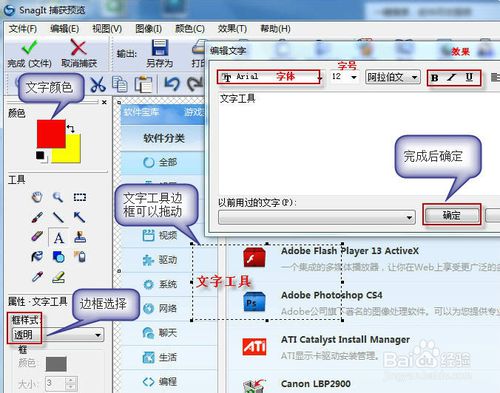Click the Save As (另存为) floppy disk icon
Viewport: 500px width, 393px height.
[x=160, y=47]
